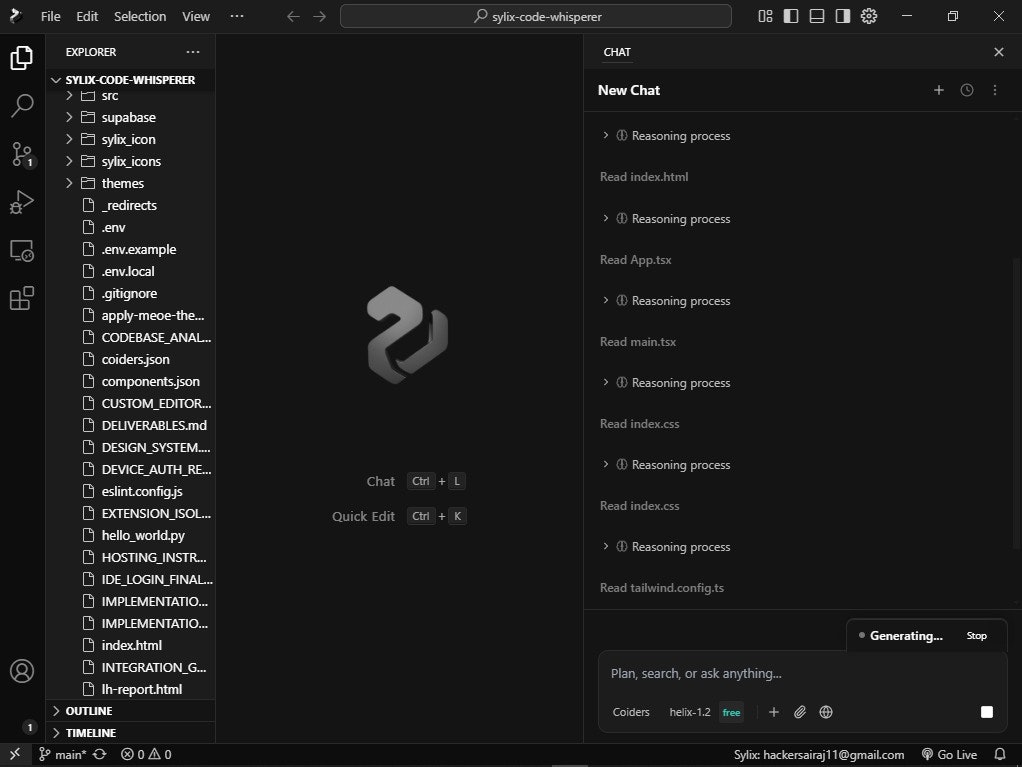Expand the themes folder

pyautogui.click(x=130, y=184)
